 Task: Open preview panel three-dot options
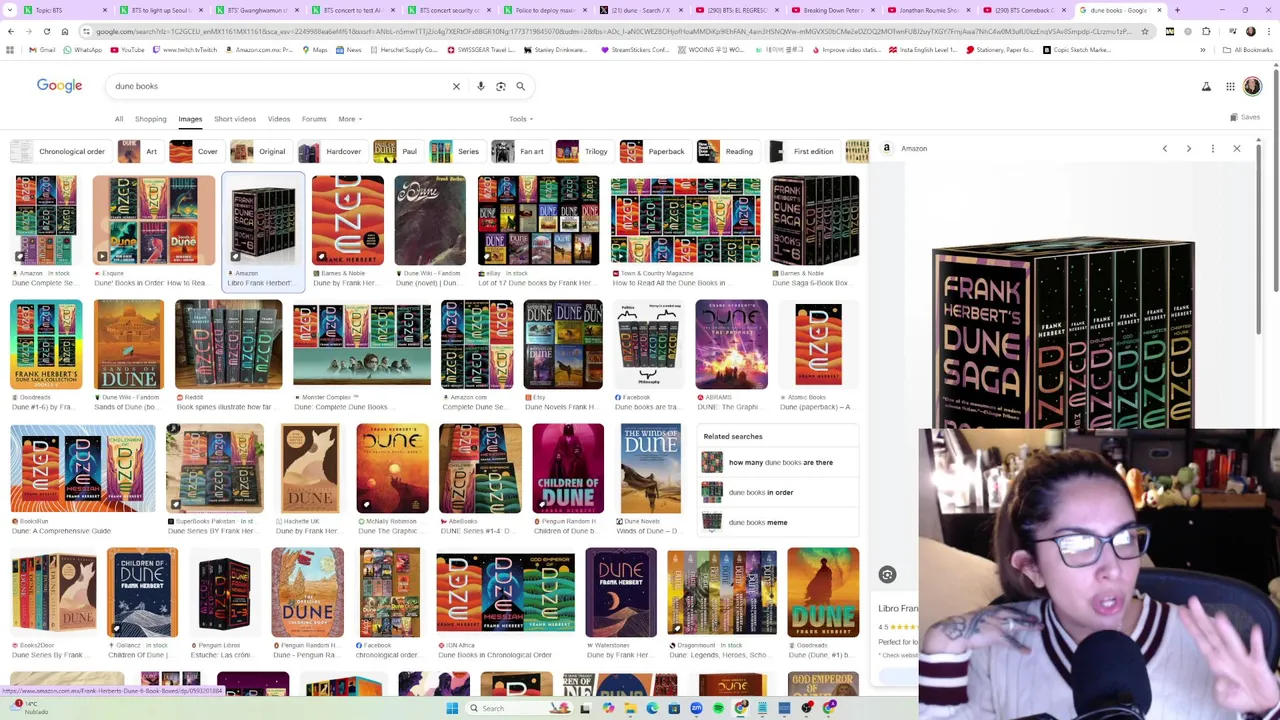click(x=1212, y=149)
